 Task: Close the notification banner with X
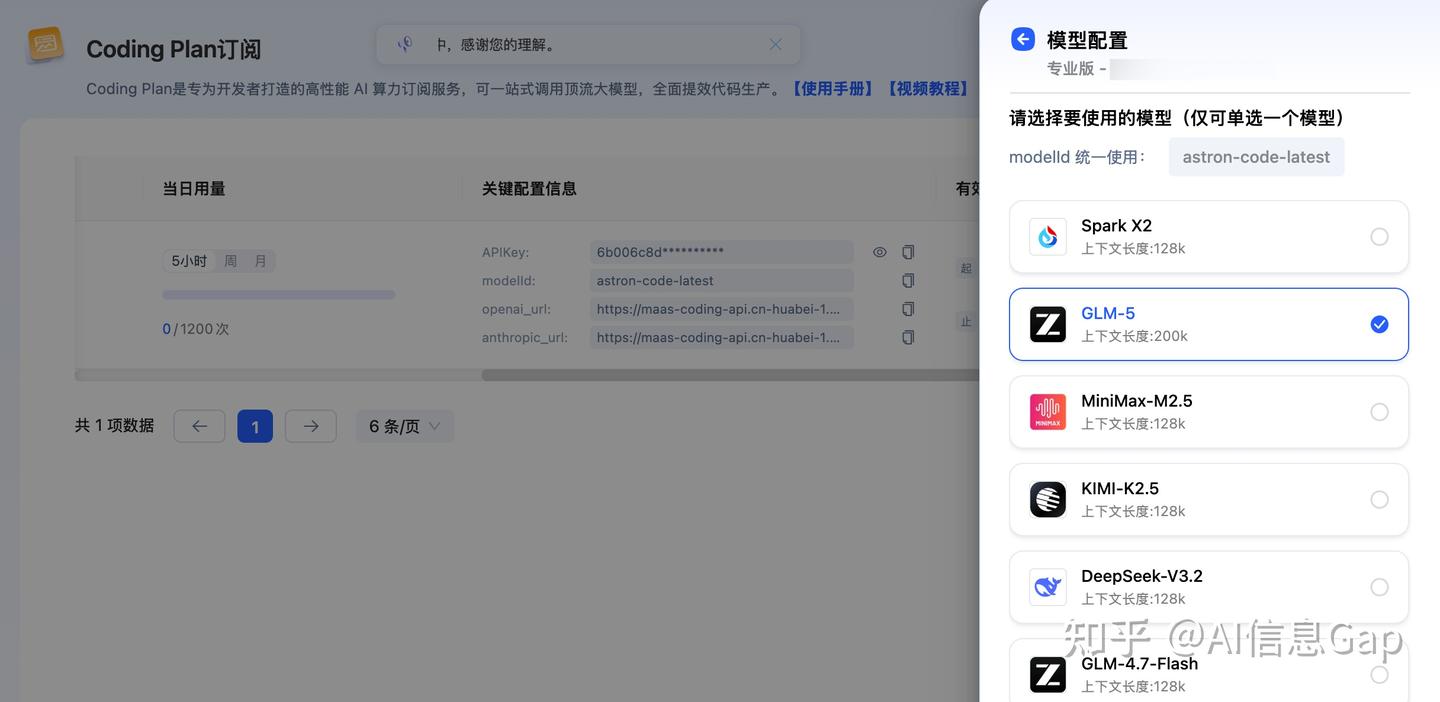pos(775,44)
